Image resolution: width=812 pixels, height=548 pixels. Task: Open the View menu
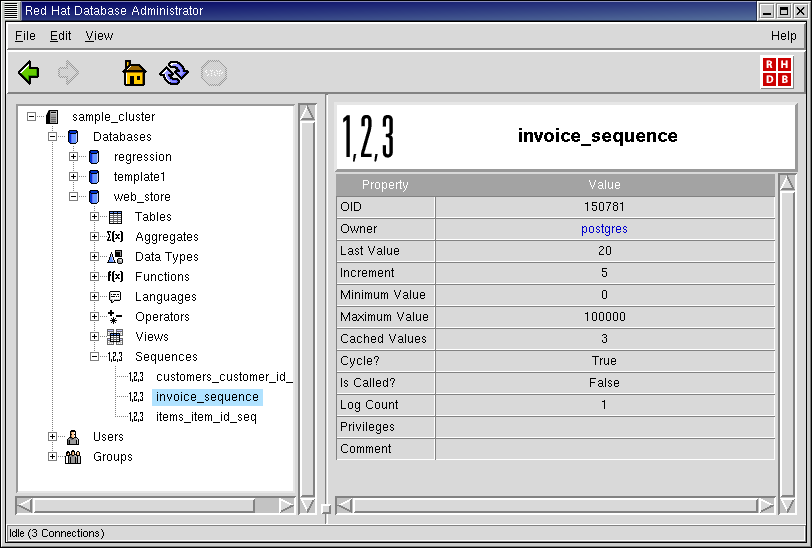coord(99,36)
